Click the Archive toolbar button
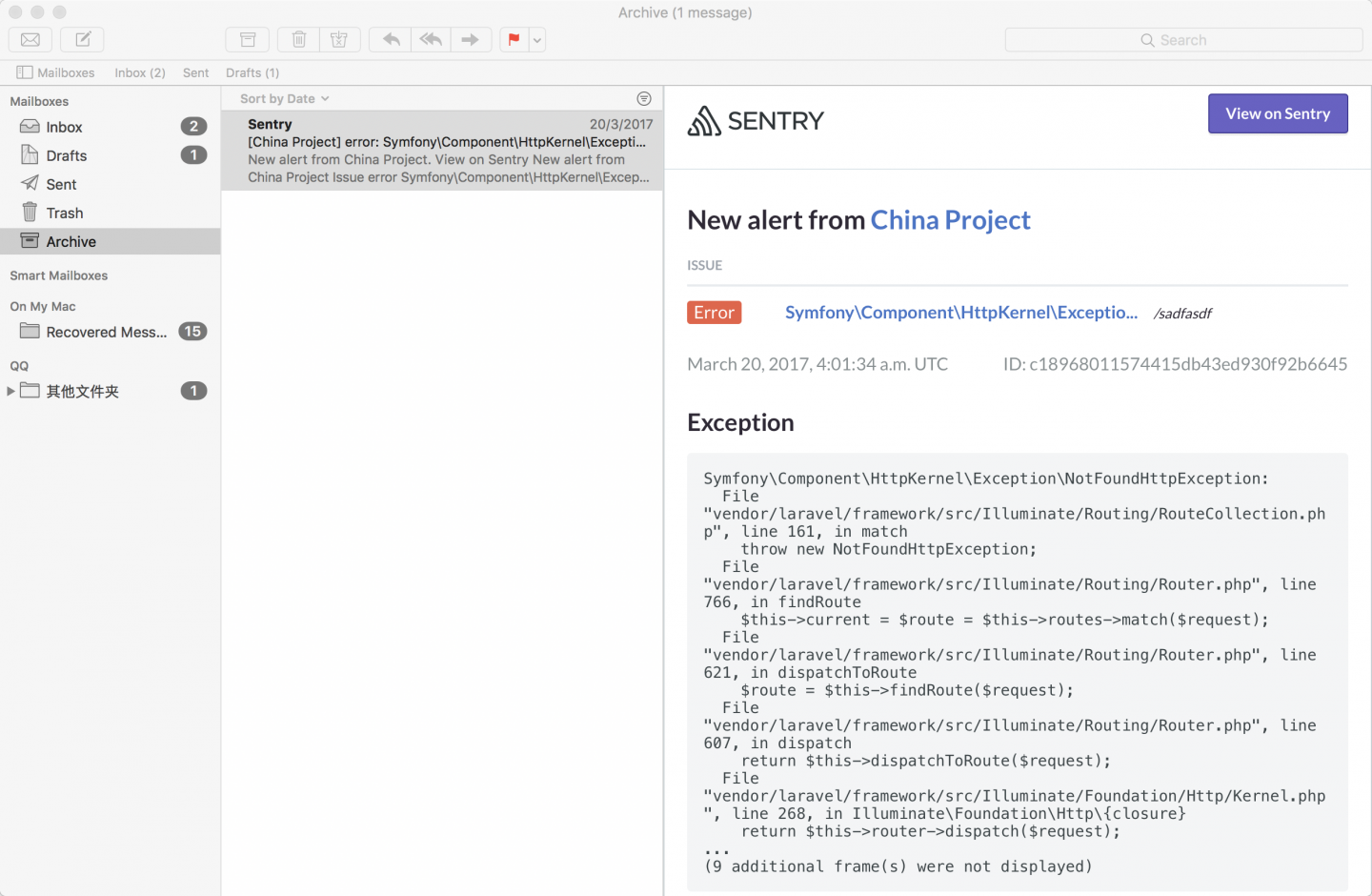The height and width of the screenshot is (896, 1372). pos(248,39)
